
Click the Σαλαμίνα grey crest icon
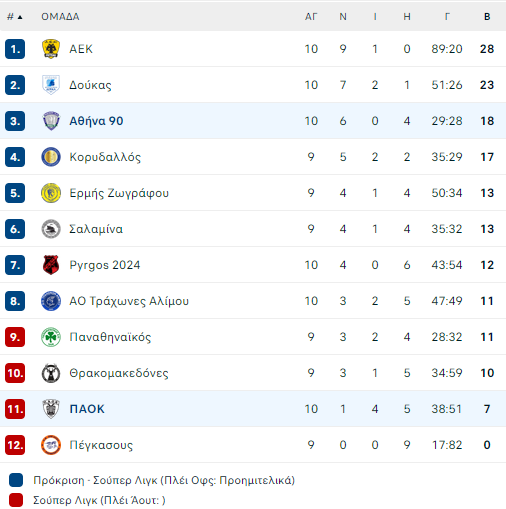[51, 229]
